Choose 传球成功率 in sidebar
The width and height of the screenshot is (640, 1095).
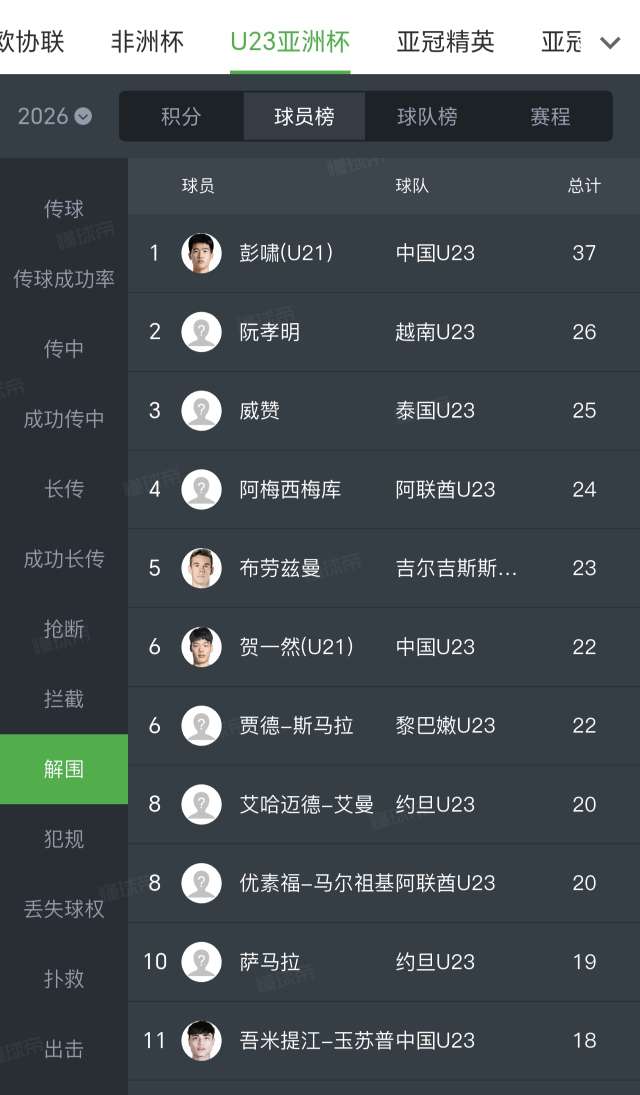[64, 279]
